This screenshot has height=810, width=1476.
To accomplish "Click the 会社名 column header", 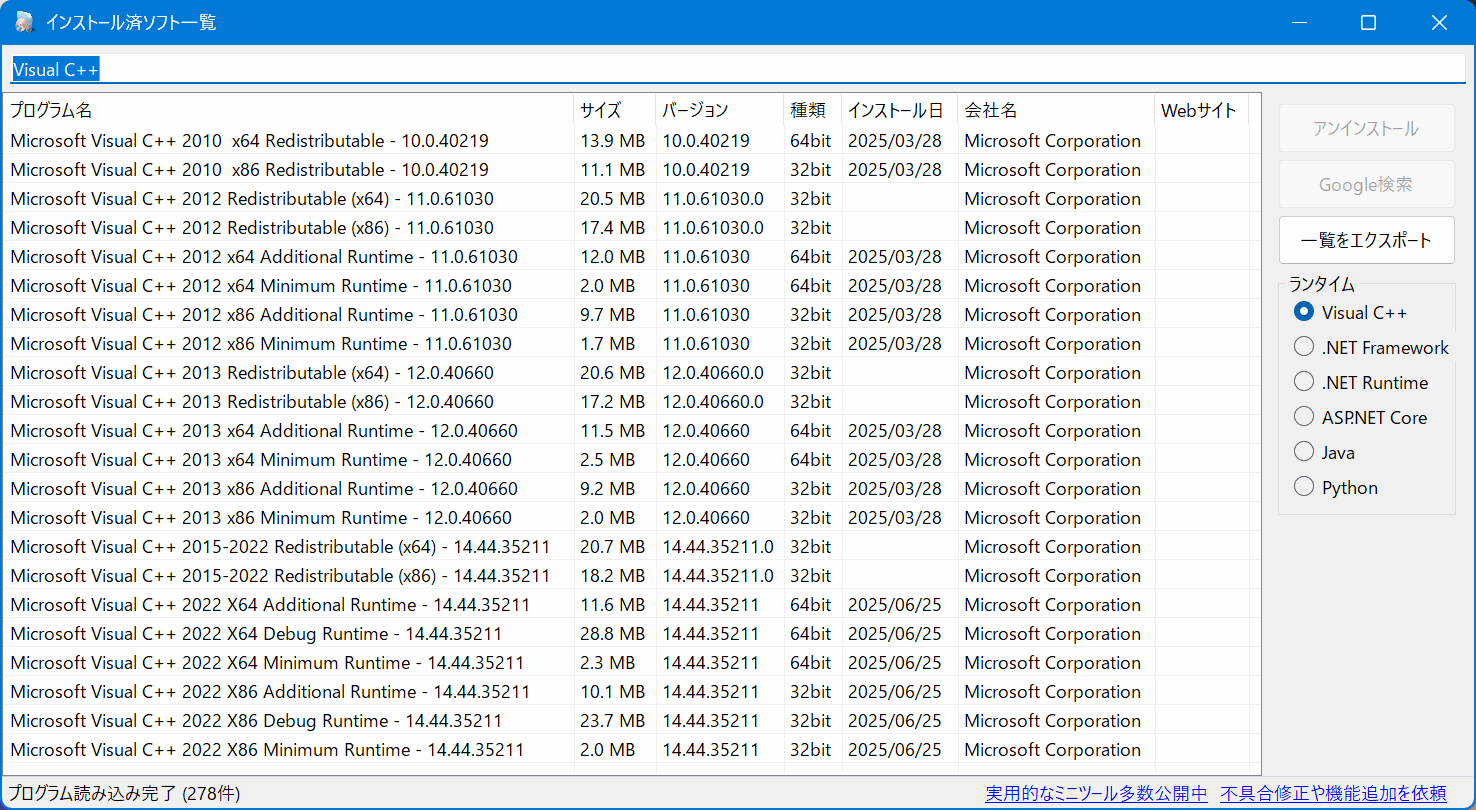I will (1053, 110).
